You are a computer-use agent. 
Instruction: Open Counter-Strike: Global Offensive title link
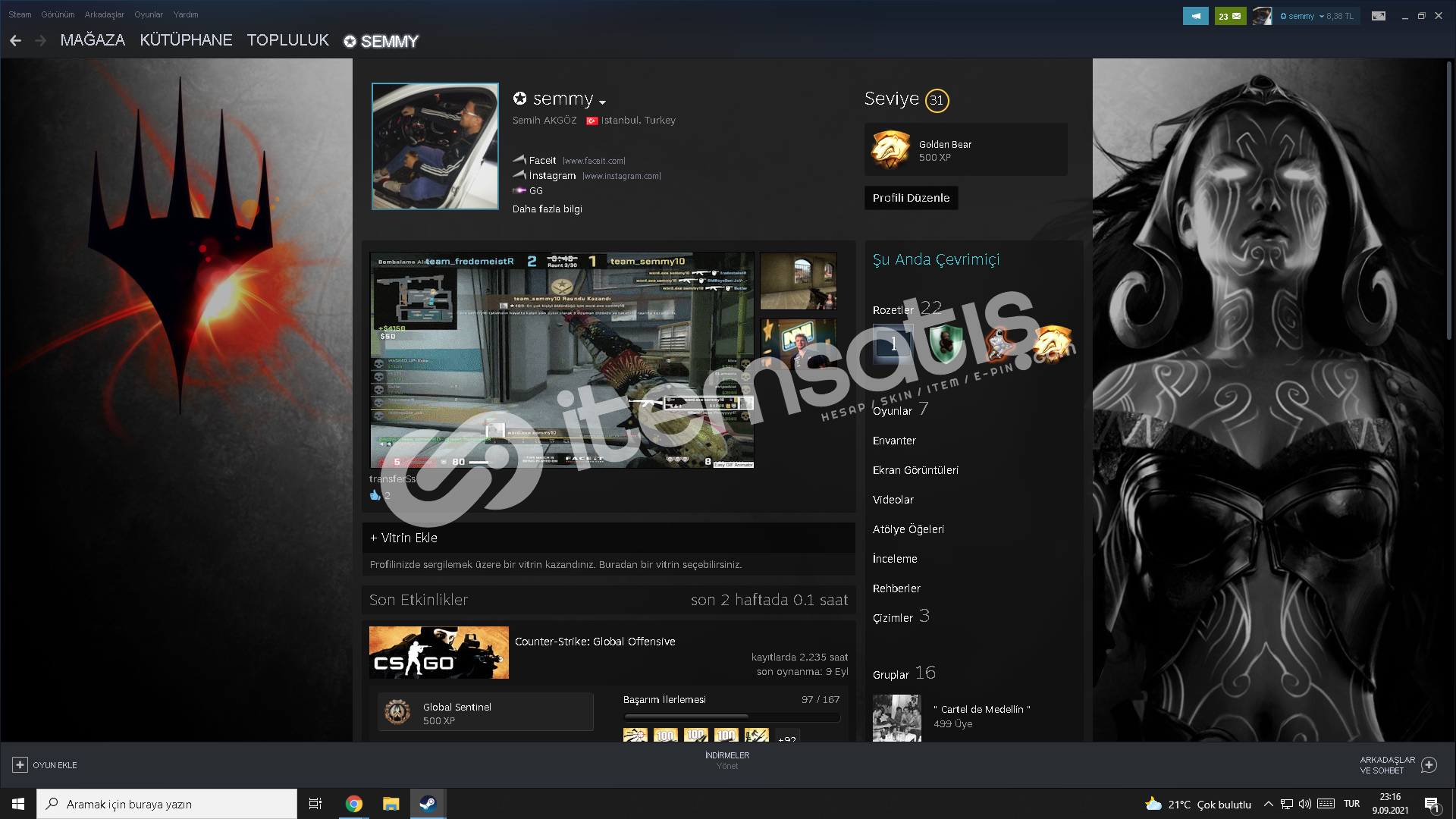595,642
